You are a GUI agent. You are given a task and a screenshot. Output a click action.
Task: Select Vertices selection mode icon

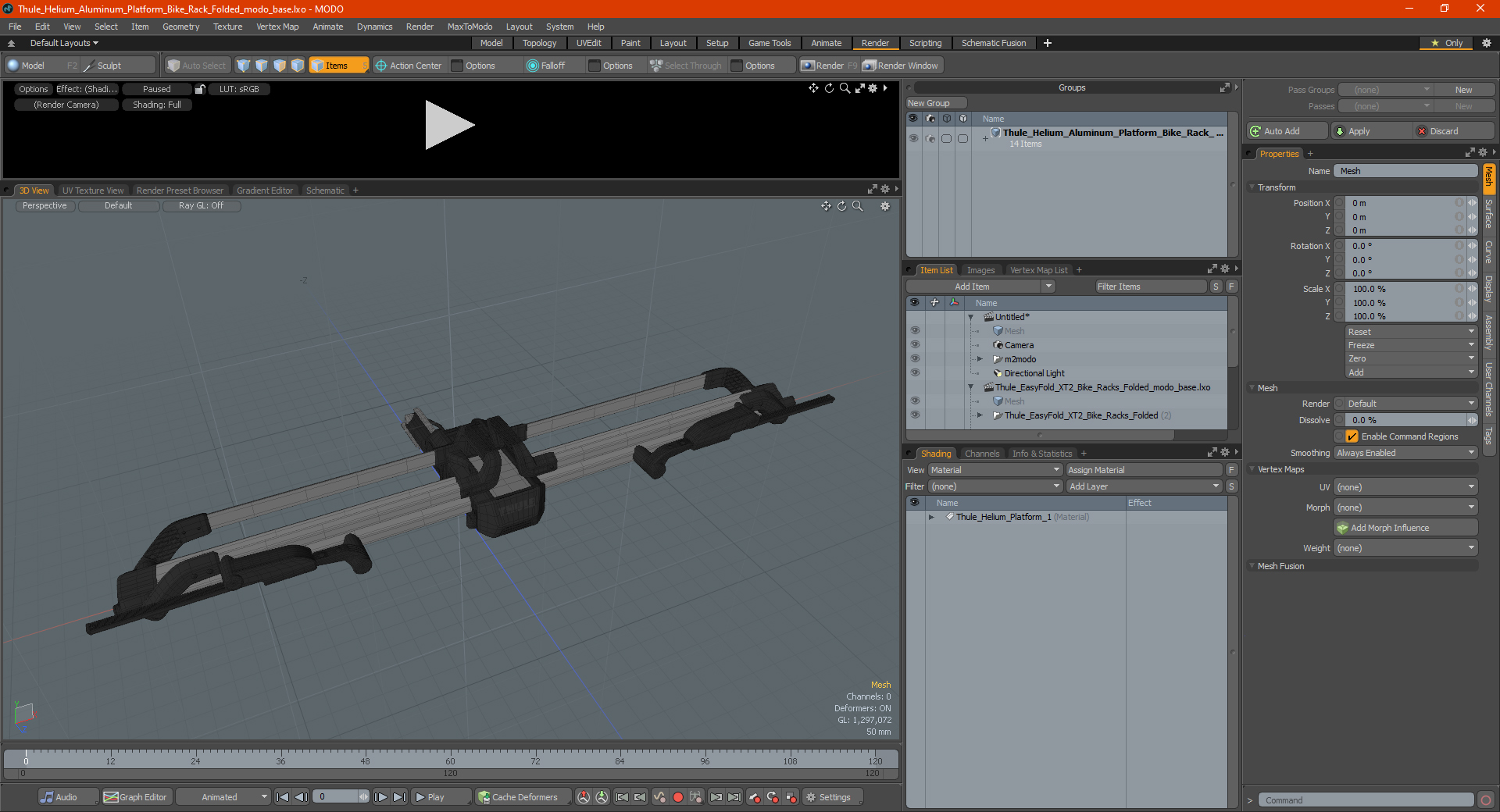pyautogui.click(x=243, y=66)
